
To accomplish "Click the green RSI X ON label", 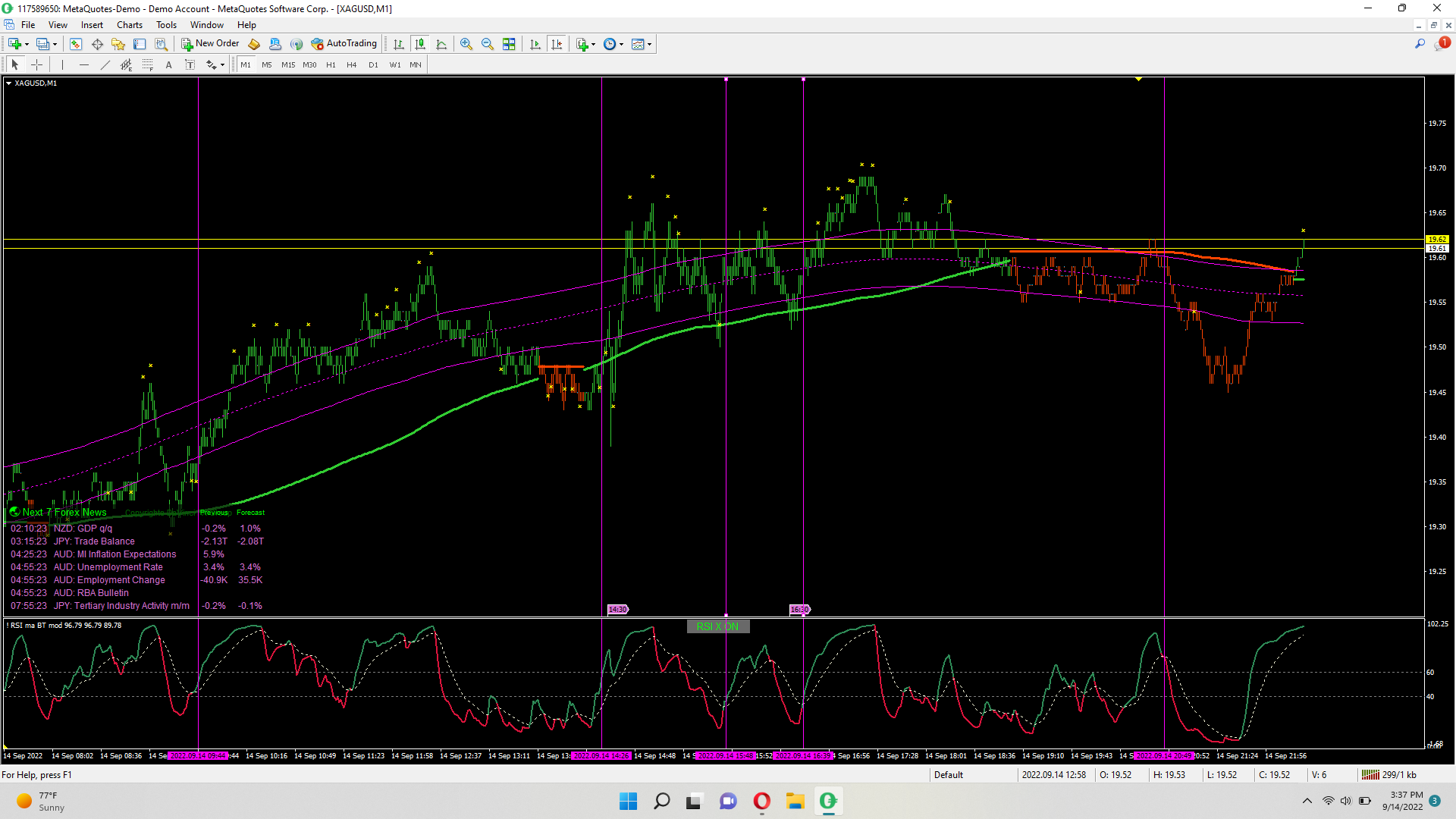I will click(717, 626).
